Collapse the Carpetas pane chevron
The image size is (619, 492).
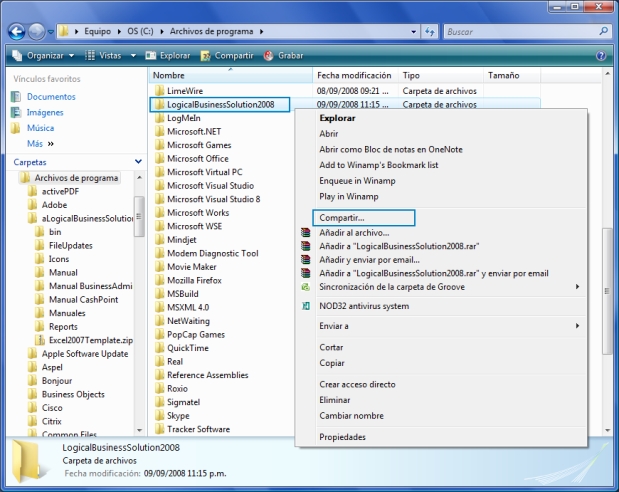tap(138, 161)
